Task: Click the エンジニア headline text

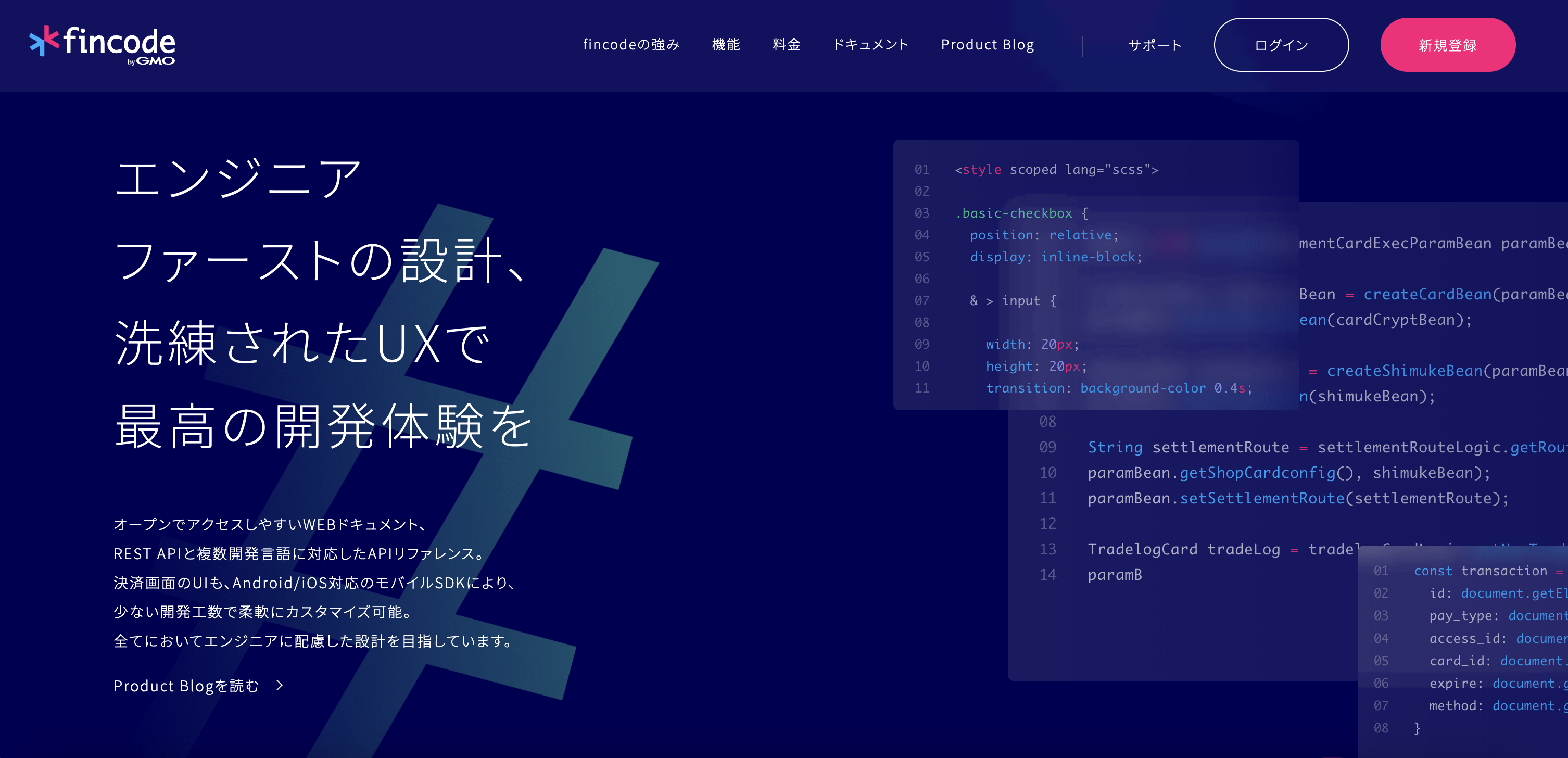Action: 238,178
